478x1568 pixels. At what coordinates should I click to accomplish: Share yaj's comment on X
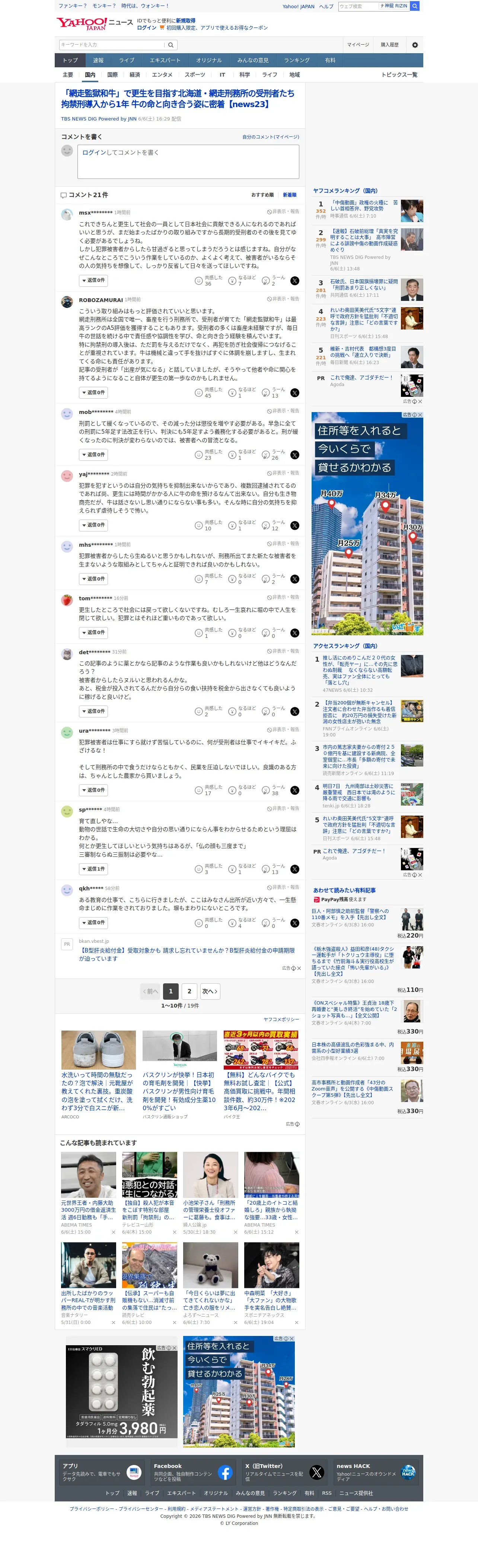pyautogui.click(x=295, y=525)
